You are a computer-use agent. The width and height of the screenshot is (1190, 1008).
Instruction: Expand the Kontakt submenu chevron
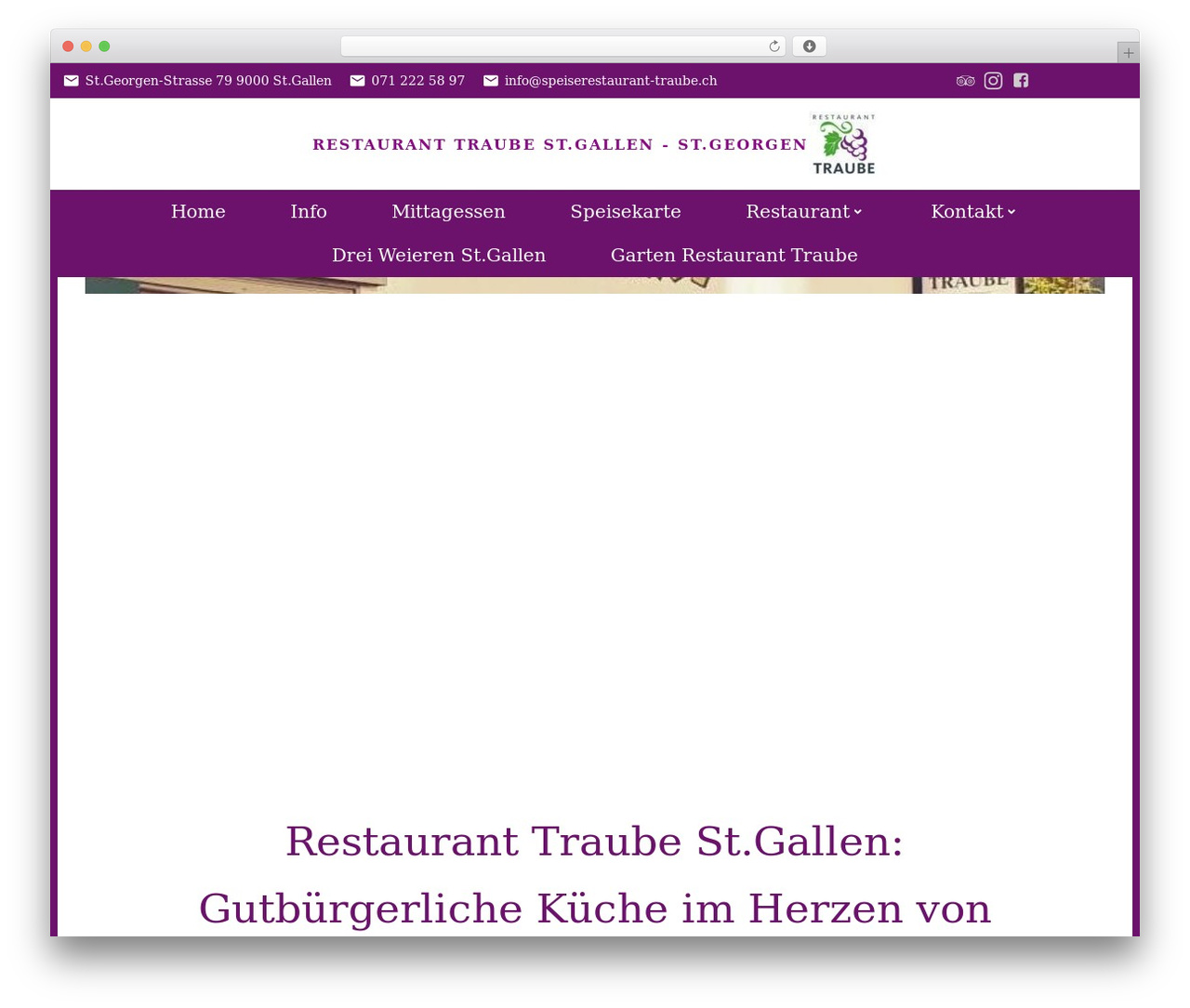pos(1011,212)
